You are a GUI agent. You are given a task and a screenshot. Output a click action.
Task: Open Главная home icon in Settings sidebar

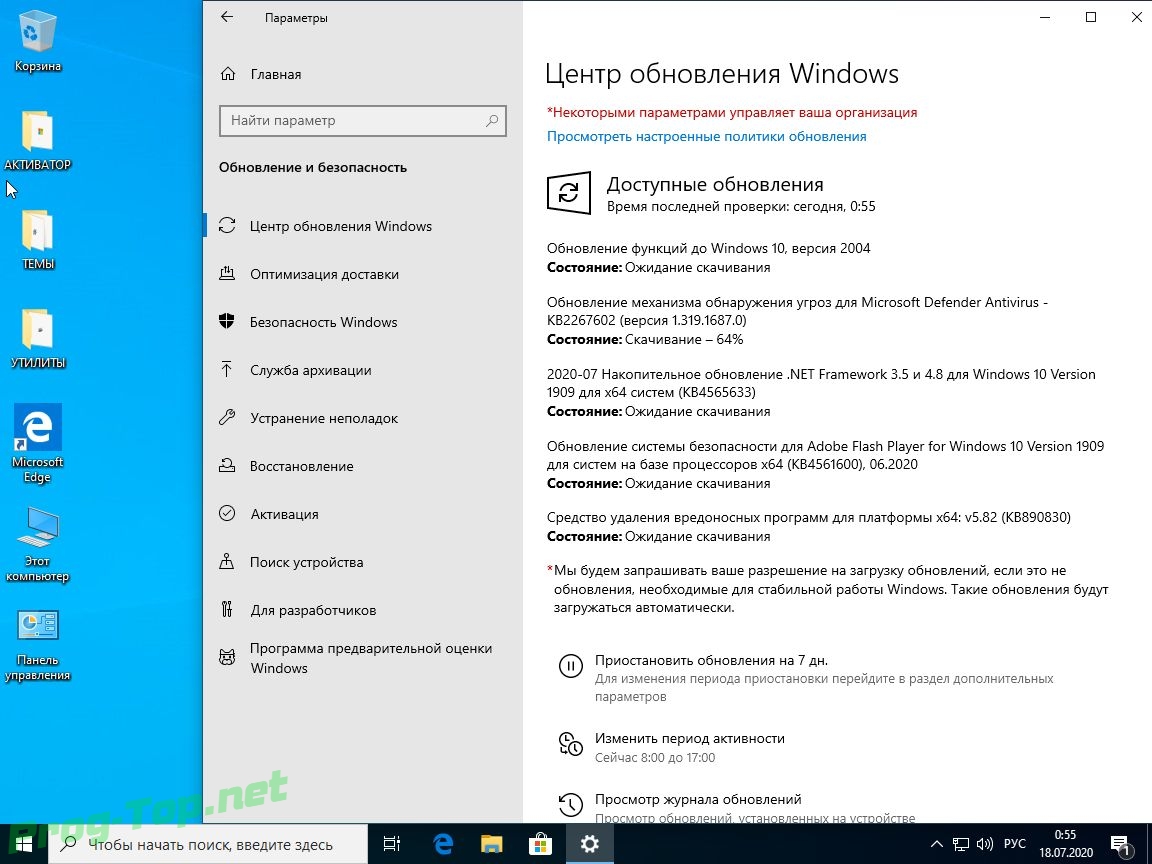click(x=228, y=74)
